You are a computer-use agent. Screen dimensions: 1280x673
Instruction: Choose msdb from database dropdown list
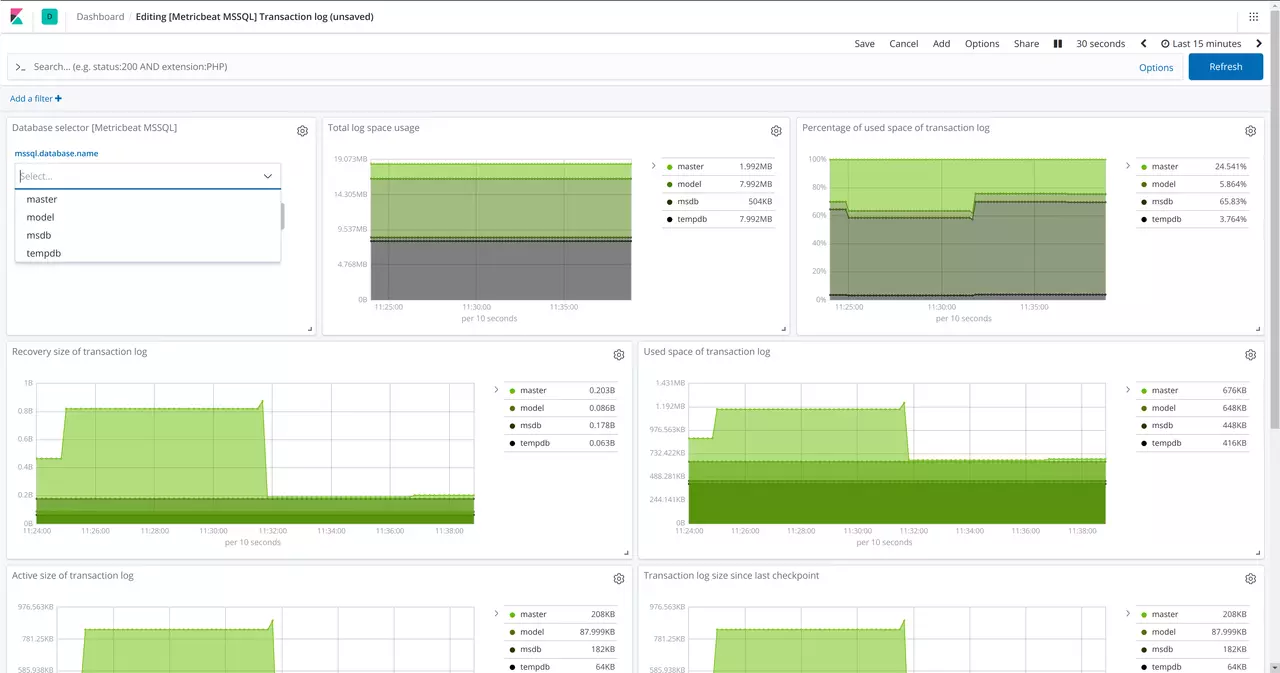click(x=39, y=236)
